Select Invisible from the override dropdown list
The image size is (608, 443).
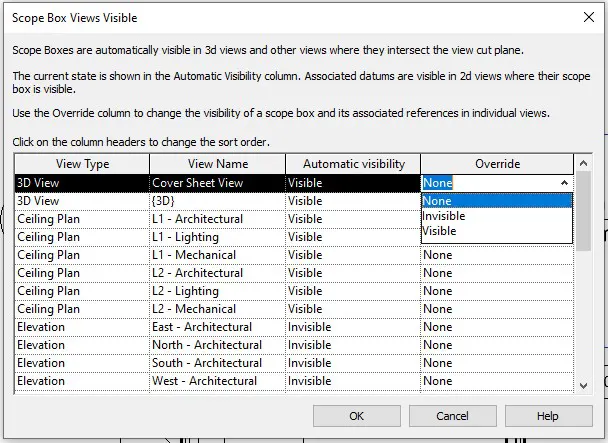point(444,216)
